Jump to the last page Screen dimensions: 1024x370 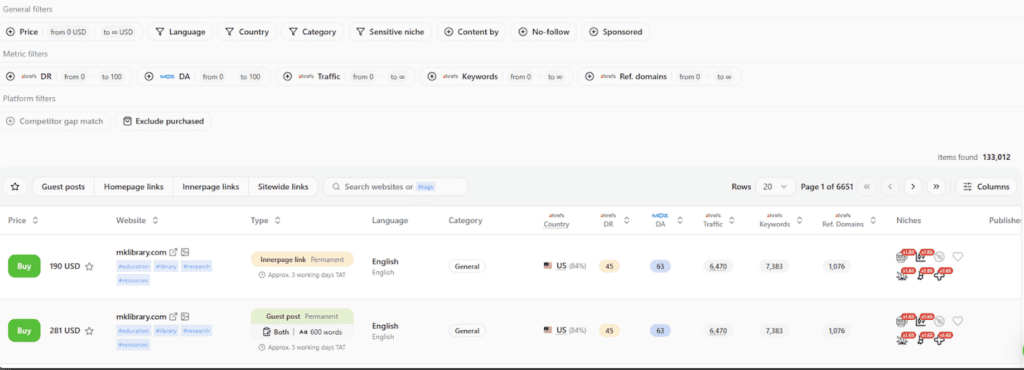(936, 187)
